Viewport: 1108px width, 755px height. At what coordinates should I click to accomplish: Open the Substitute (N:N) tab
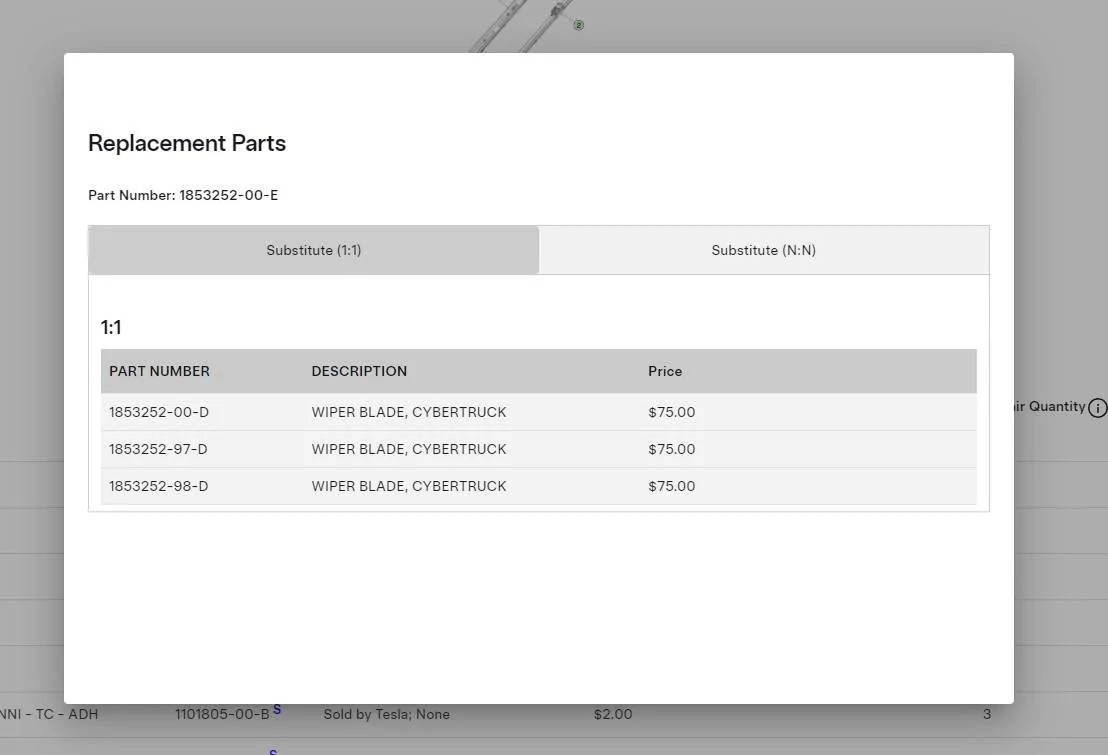[x=764, y=250]
